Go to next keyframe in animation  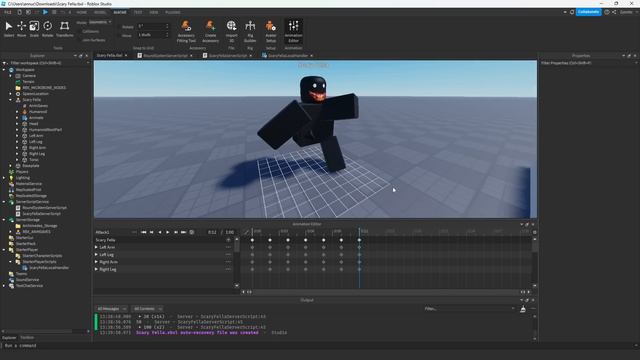pos(176,232)
